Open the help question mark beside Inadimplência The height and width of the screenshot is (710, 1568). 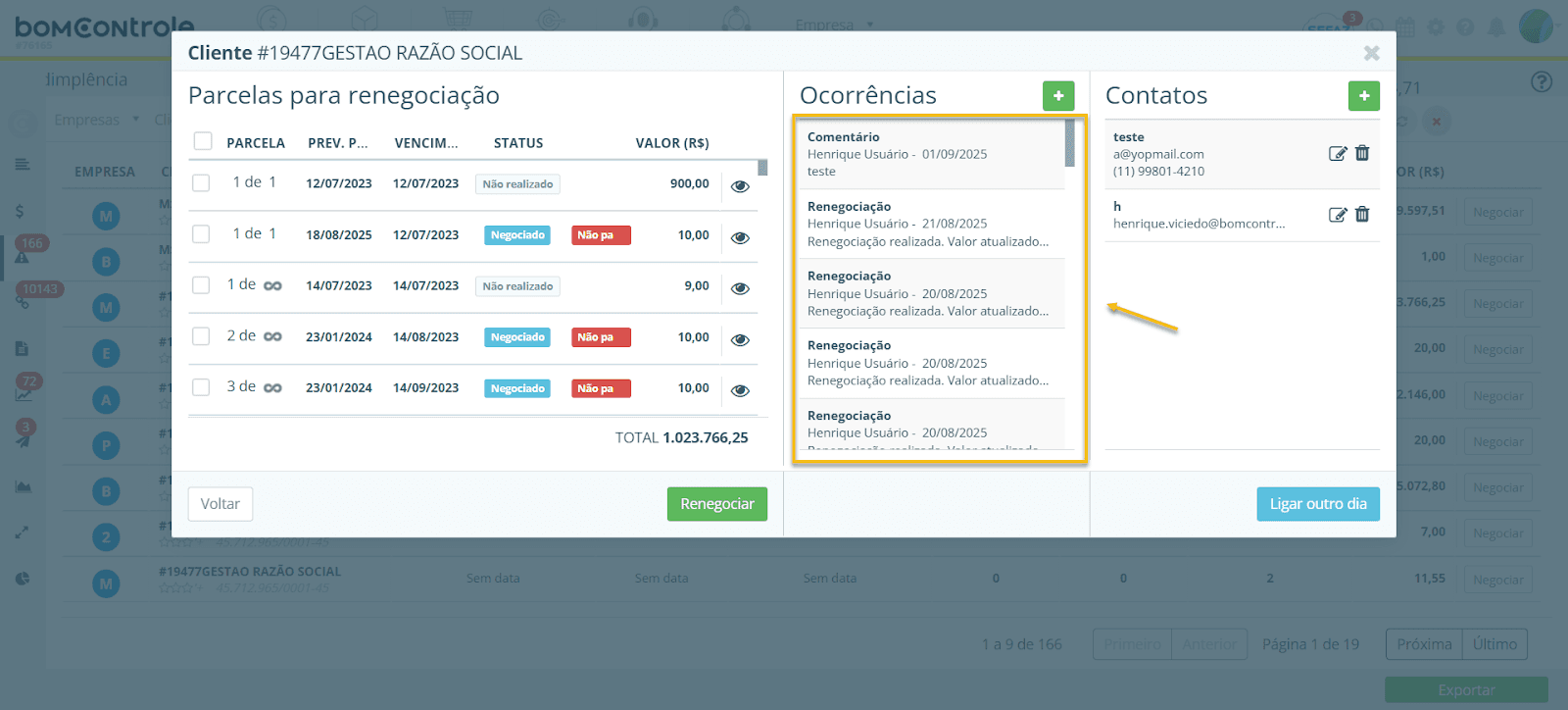click(x=1542, y=82)
